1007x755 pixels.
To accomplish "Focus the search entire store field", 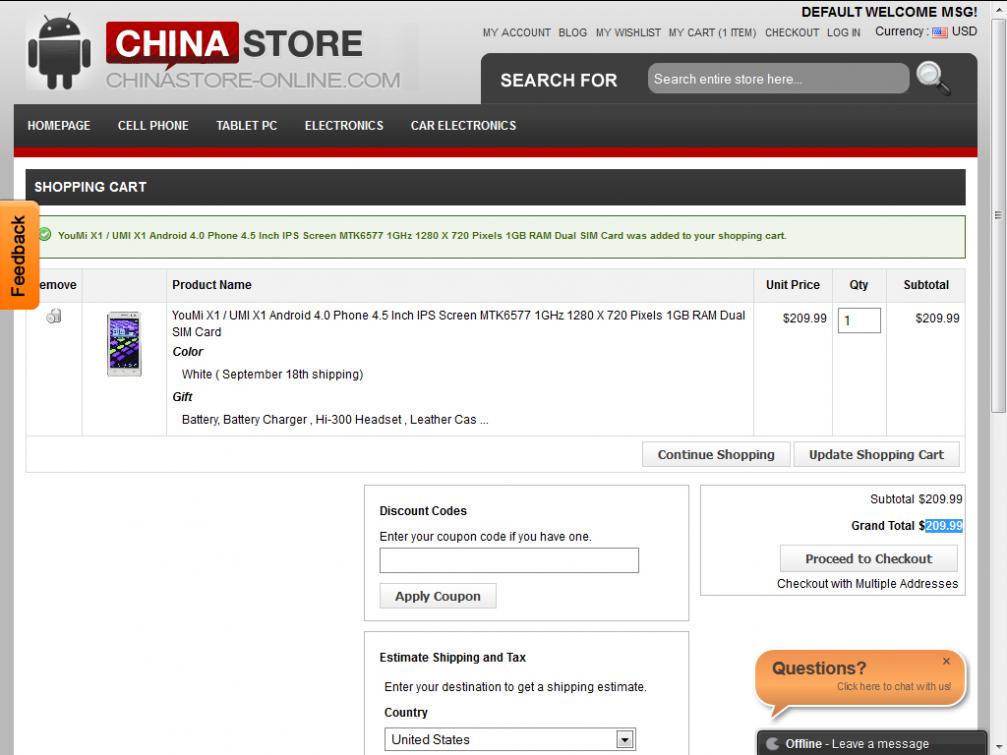I will click(778, 79).
